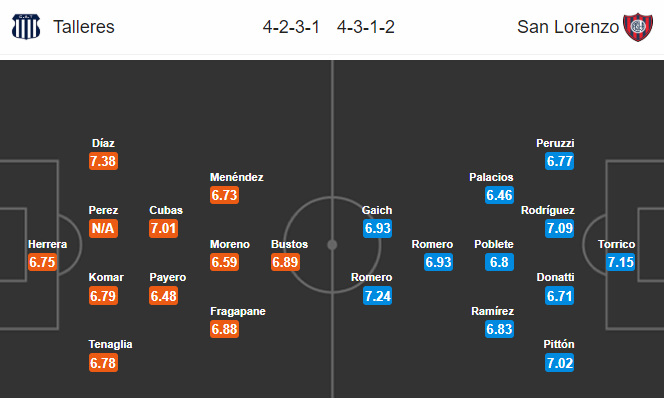This screenshot has width=664, height=398.
Task: Click the 4-2-3-1 formation label
Action: point(291,27)
